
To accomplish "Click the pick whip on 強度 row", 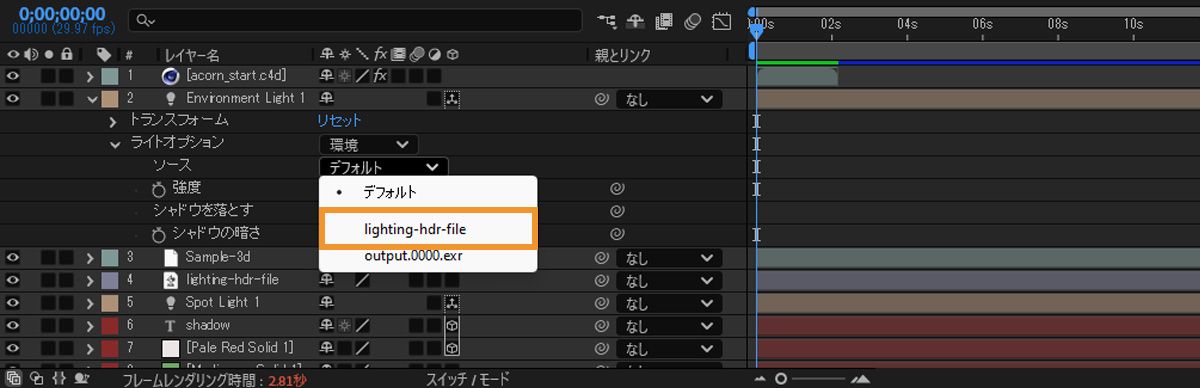I will [x=618, y=188].
